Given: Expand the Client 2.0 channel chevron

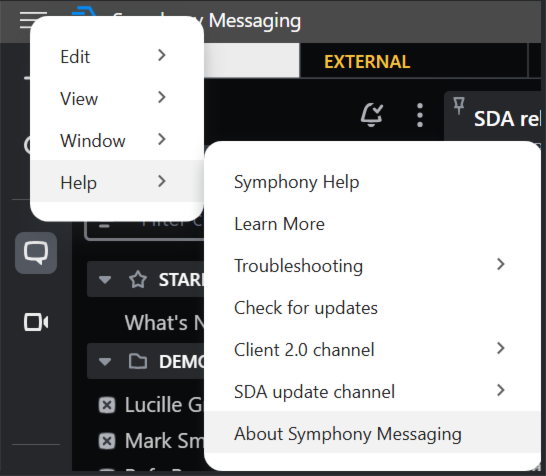Looking at the screenshot, I should pyautogui.click(x=500, y=348).
